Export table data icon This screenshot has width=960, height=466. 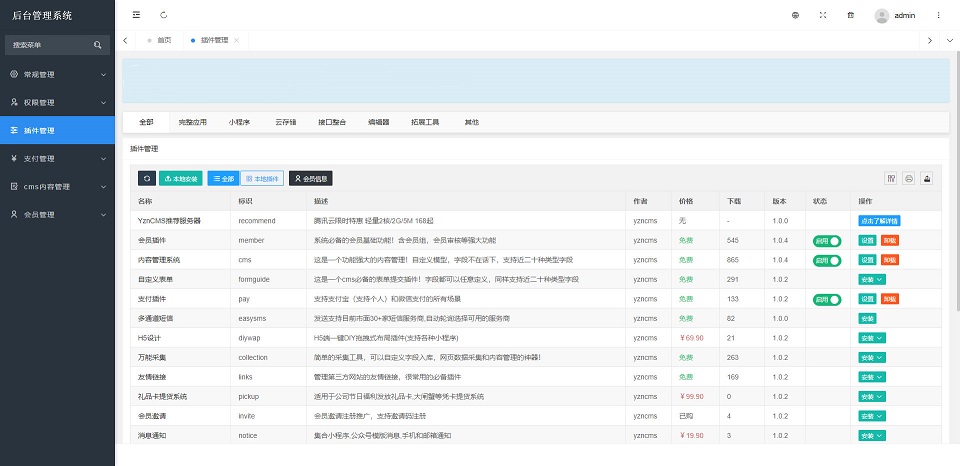928,178
